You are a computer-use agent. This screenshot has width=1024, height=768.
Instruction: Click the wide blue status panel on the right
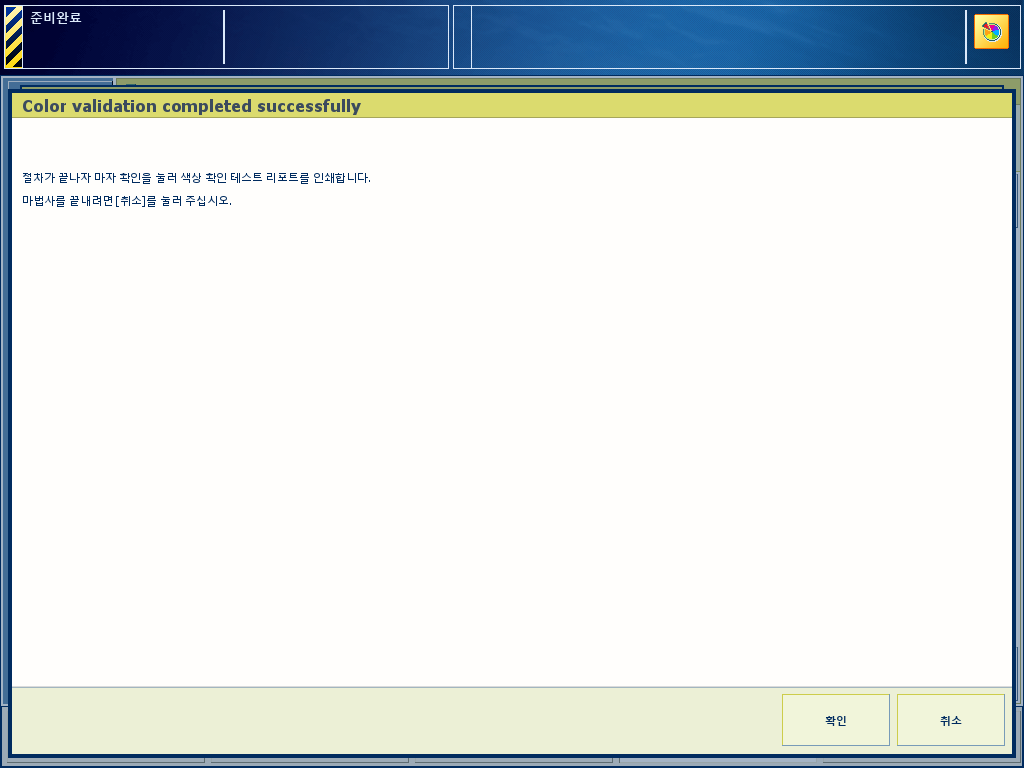point(718,37)
